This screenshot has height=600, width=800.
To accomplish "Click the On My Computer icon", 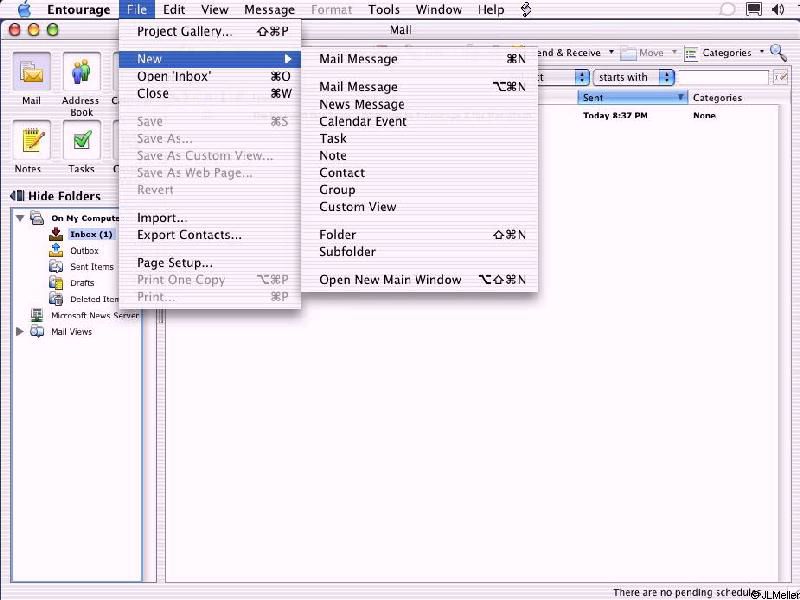I will click(37, 218).
